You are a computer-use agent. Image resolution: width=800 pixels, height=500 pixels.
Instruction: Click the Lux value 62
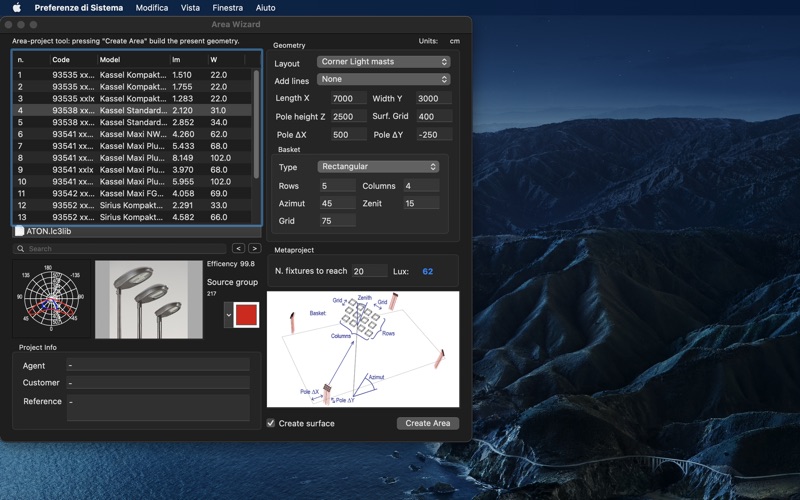coord(428,271)
